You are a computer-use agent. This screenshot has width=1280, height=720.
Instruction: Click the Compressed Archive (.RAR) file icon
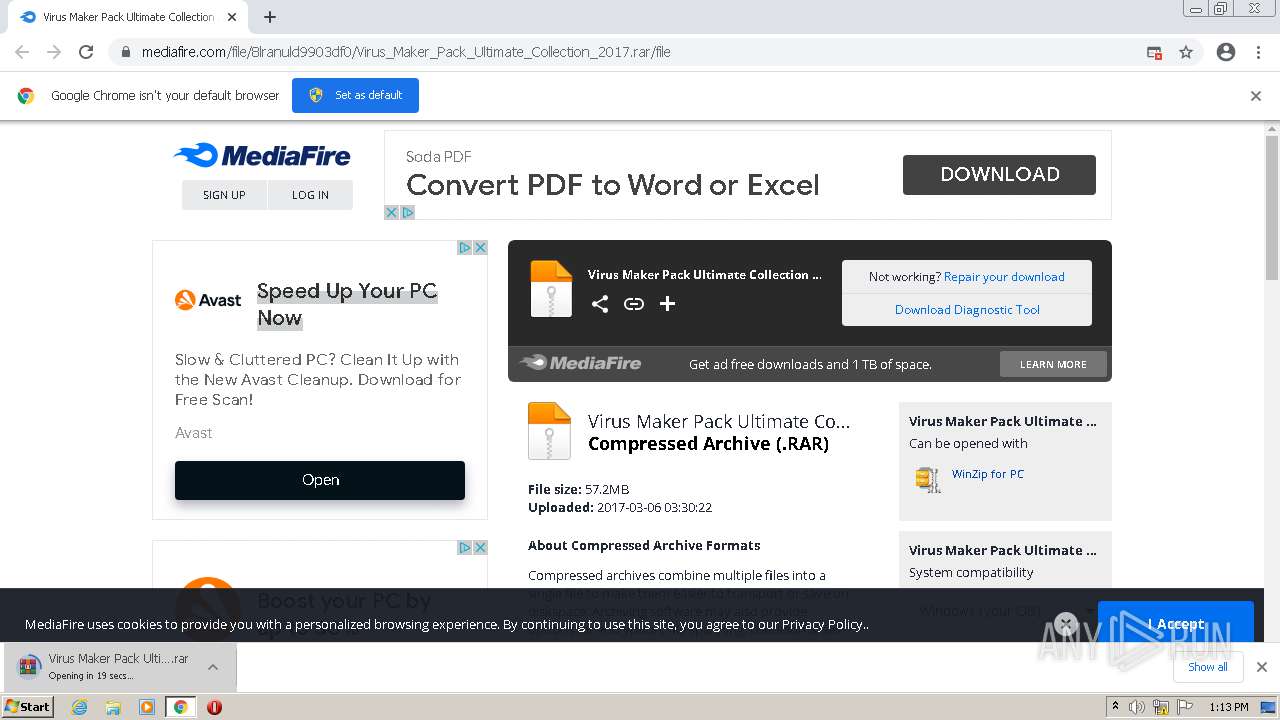tap(549, 431)
